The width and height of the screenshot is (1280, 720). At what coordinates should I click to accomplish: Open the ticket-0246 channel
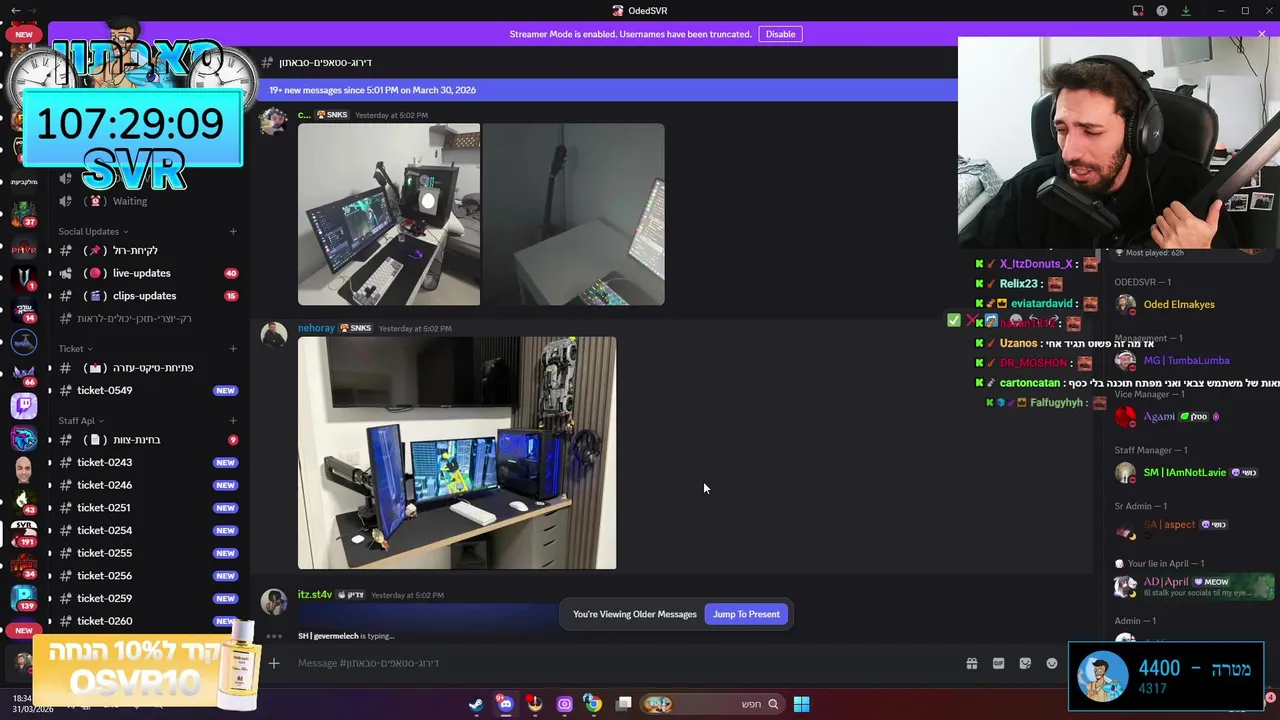coord(147,485)
